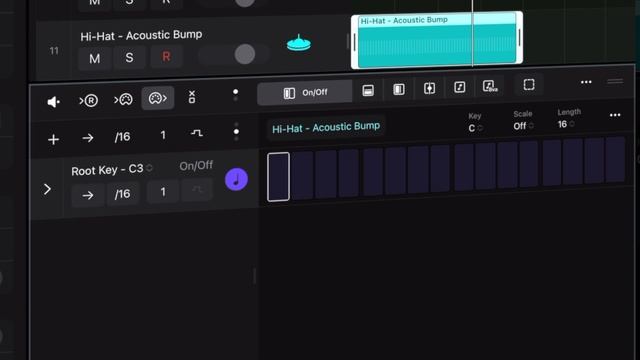Click the row's On/Off edit mode label
This screenshot has height=360, width=640.
pos(196,165)
